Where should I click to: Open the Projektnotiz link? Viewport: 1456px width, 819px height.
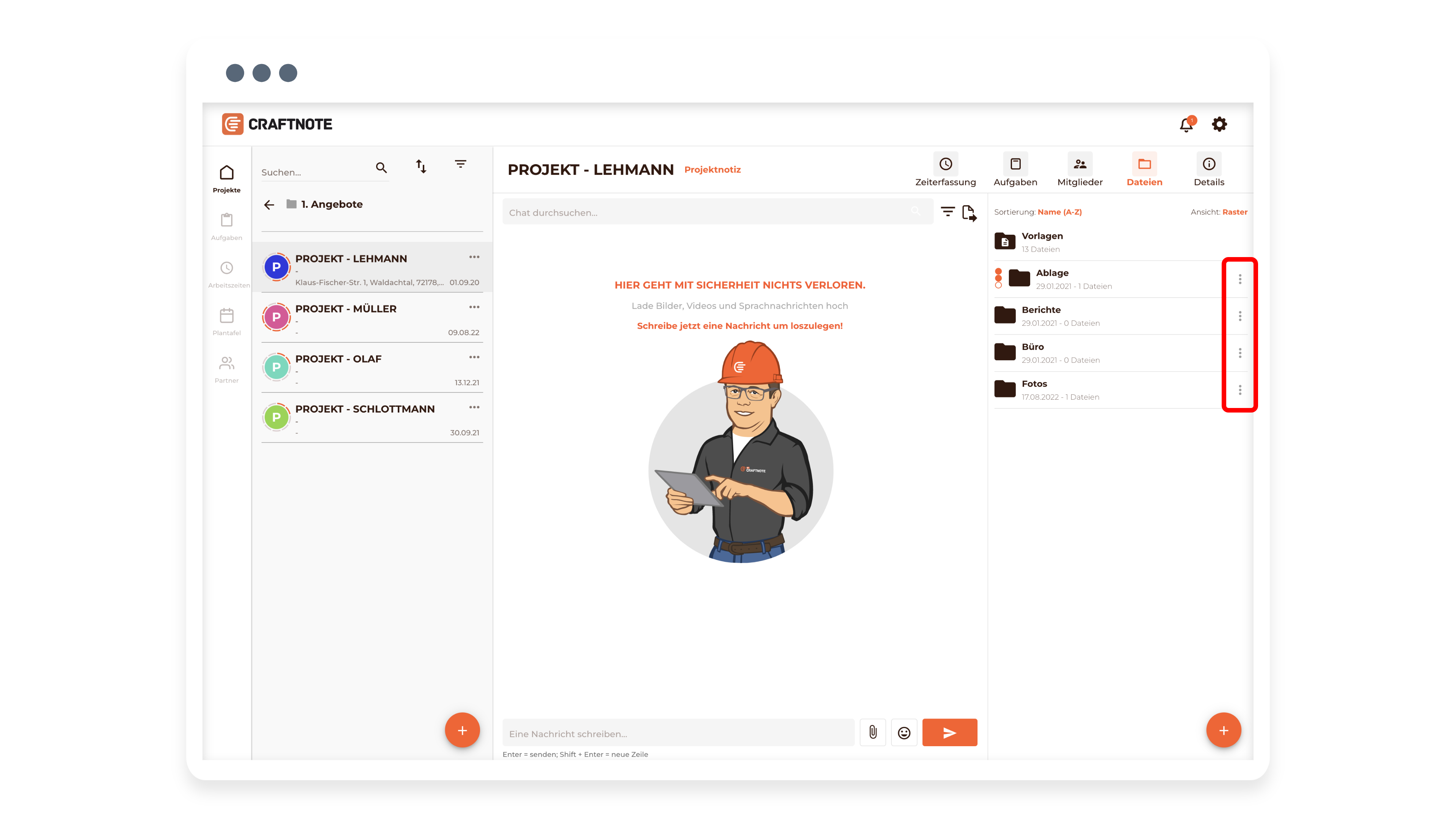(712, 169)
